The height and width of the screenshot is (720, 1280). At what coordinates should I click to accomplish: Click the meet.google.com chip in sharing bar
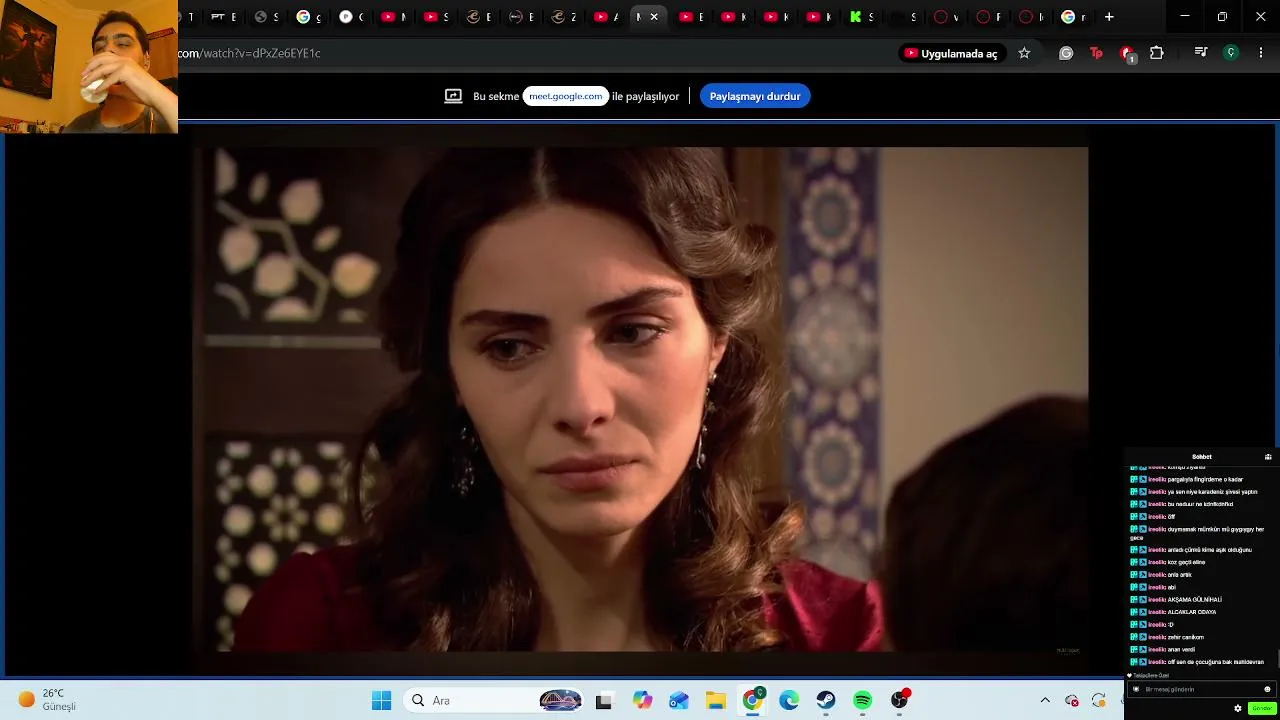(566, 96)
